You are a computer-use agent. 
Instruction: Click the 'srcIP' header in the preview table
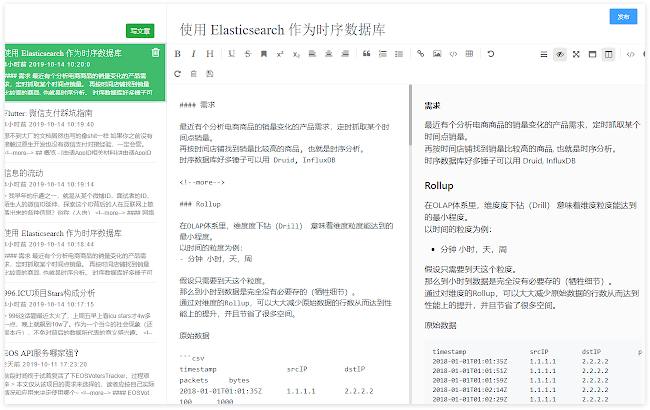539,352
